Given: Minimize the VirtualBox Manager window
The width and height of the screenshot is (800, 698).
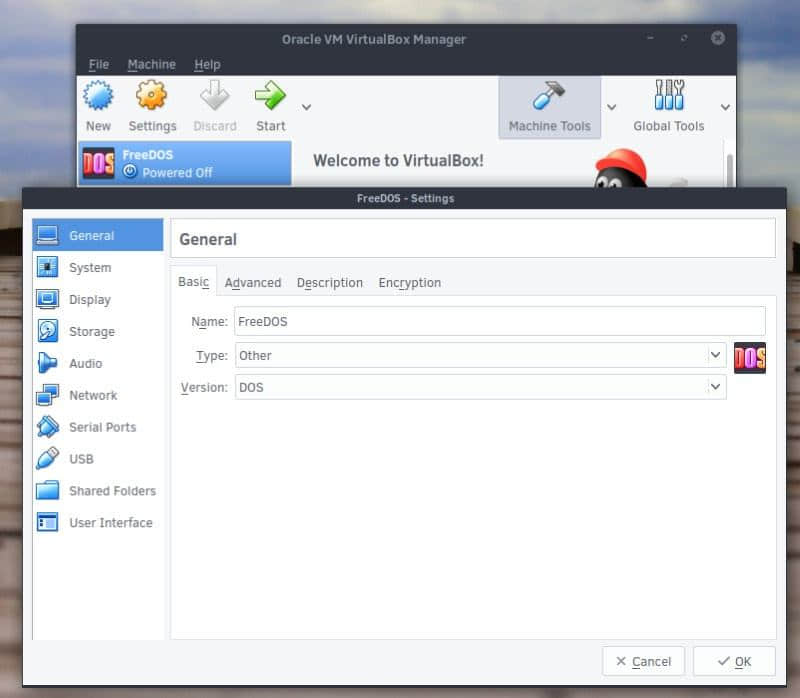Looking at the screenshot, I should (x=650, y=38).
